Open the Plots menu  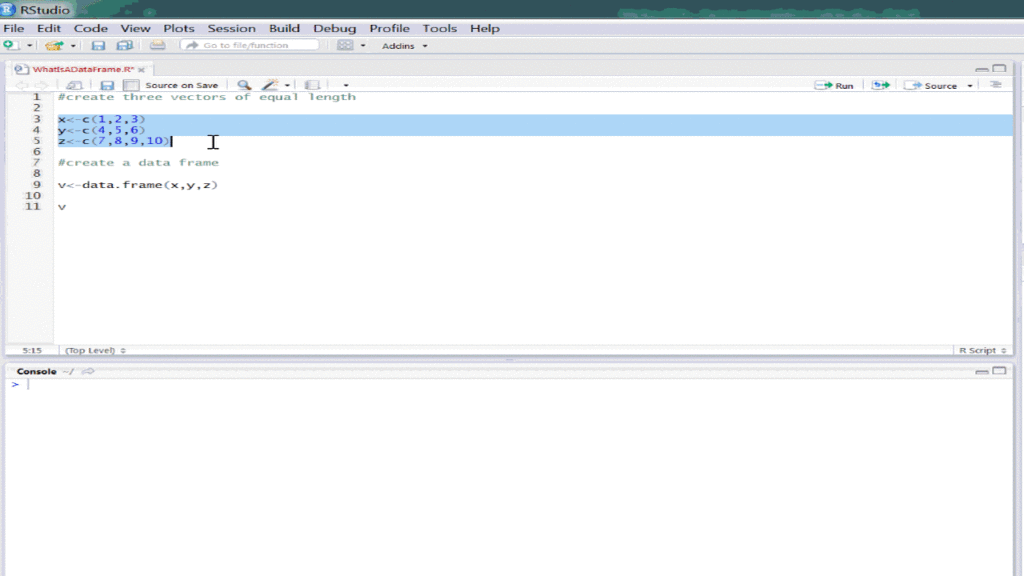[178, 28]
